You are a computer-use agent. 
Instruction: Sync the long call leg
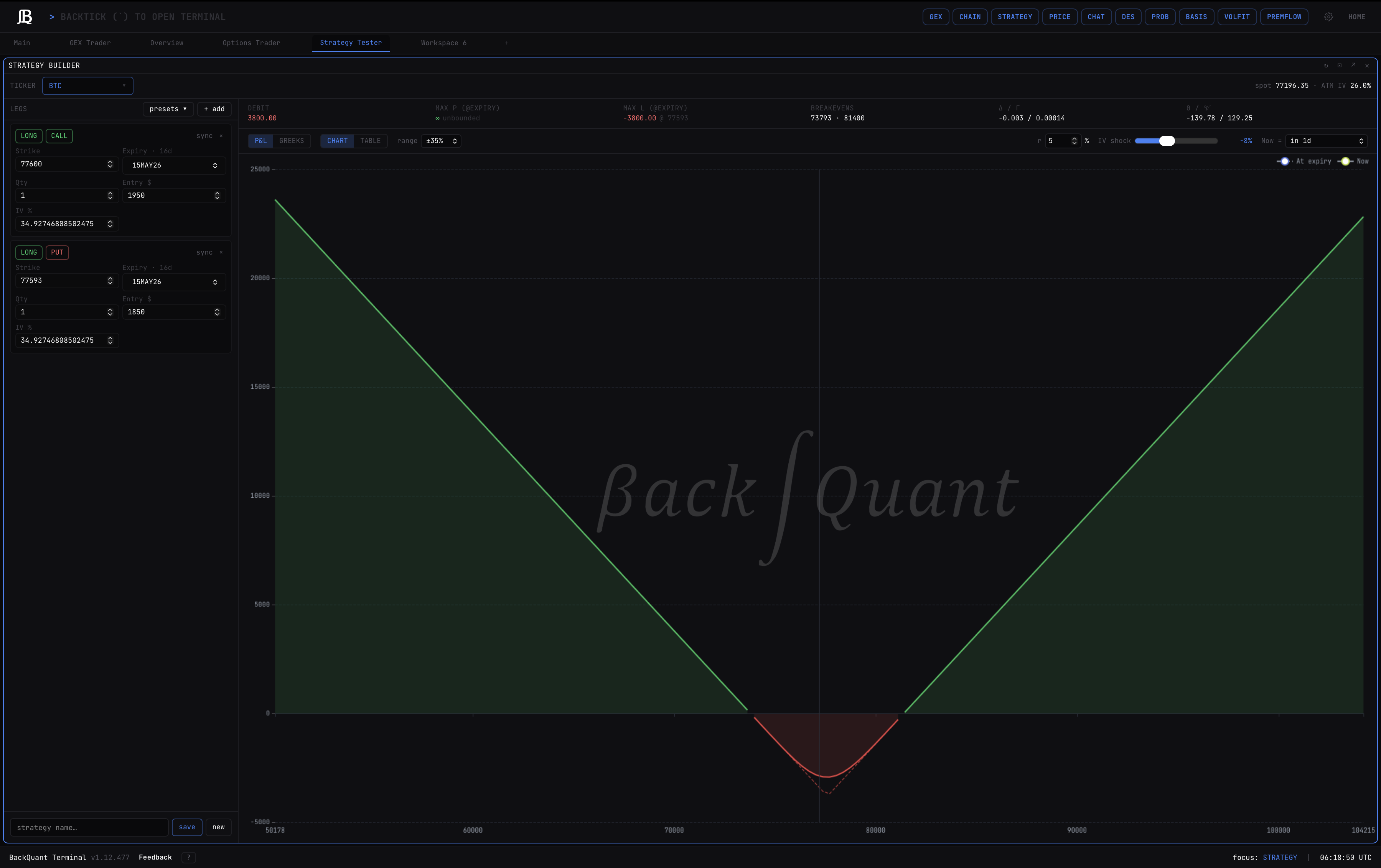click(204, 136)
